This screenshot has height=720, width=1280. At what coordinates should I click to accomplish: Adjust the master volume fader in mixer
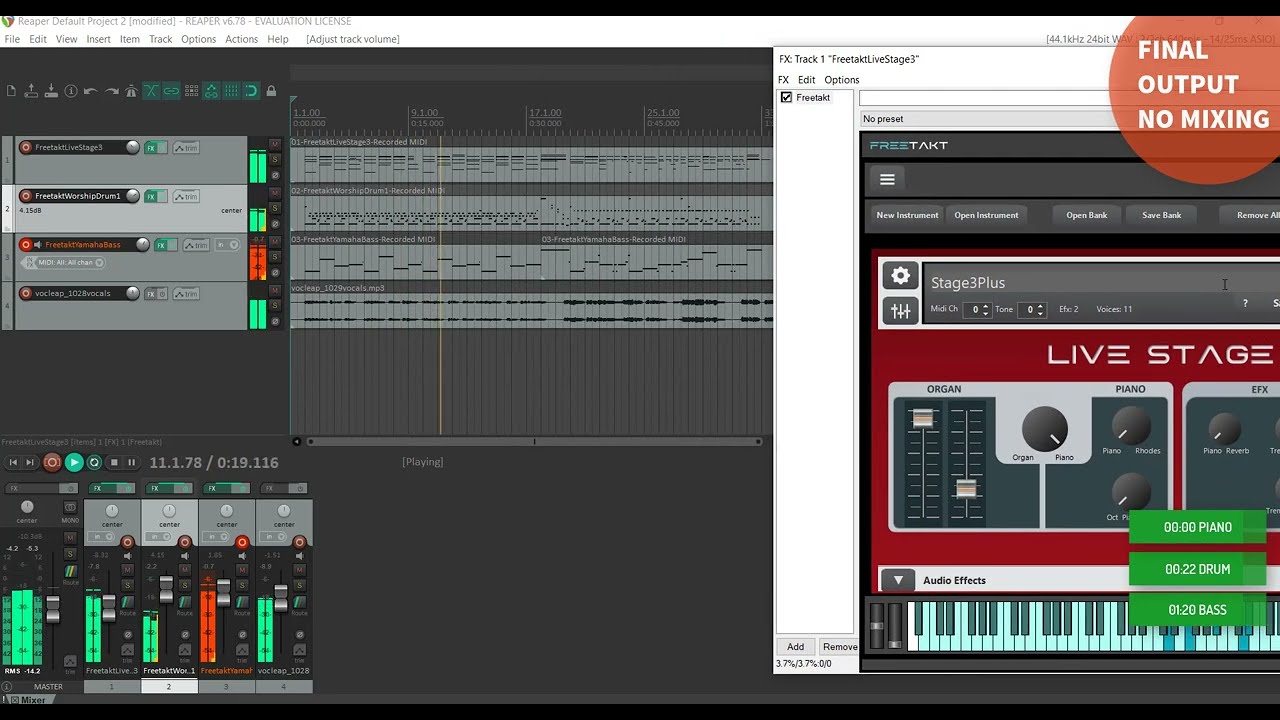tap(53, 609)
